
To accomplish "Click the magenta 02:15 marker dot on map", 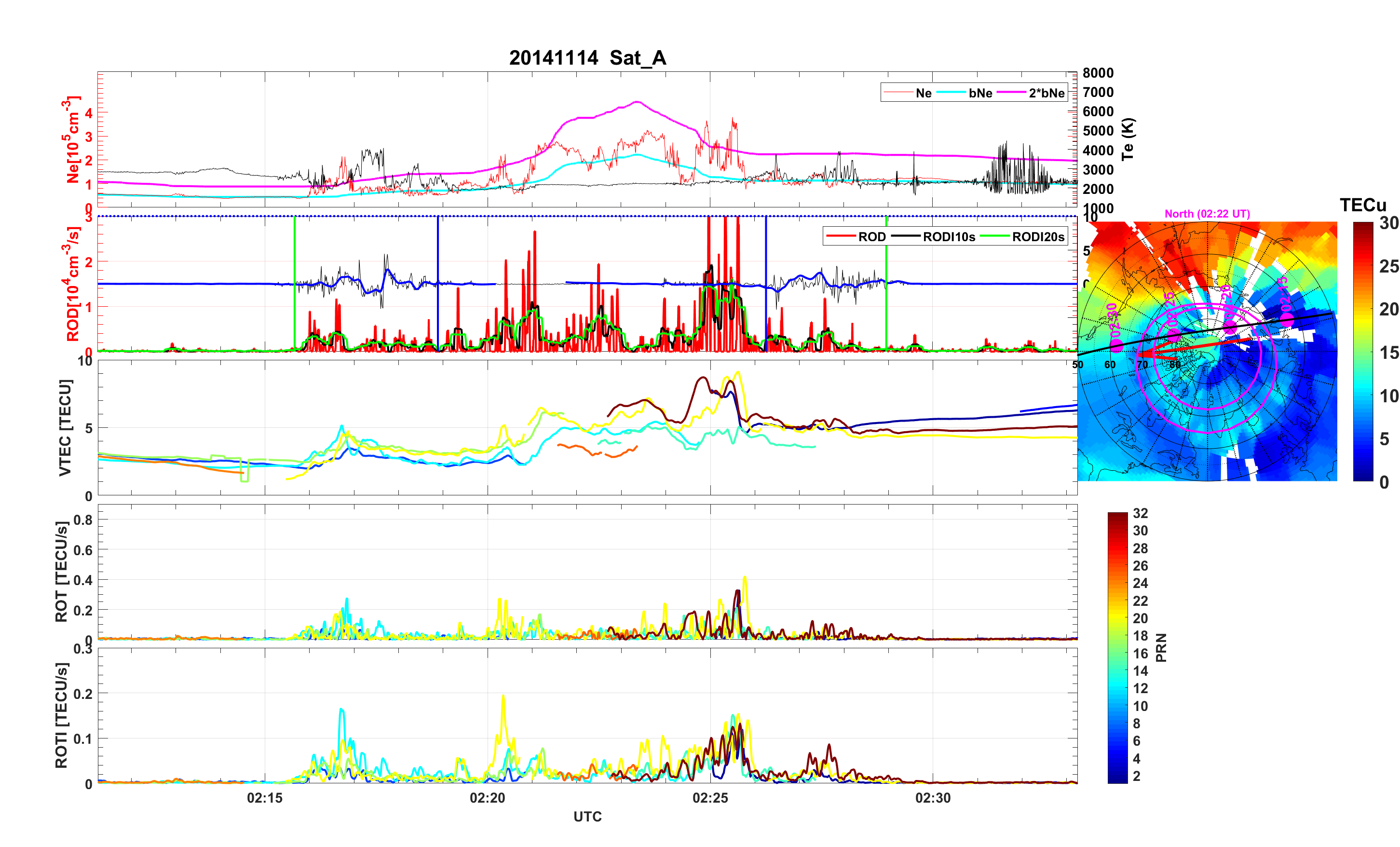I will coord(1286,320).
